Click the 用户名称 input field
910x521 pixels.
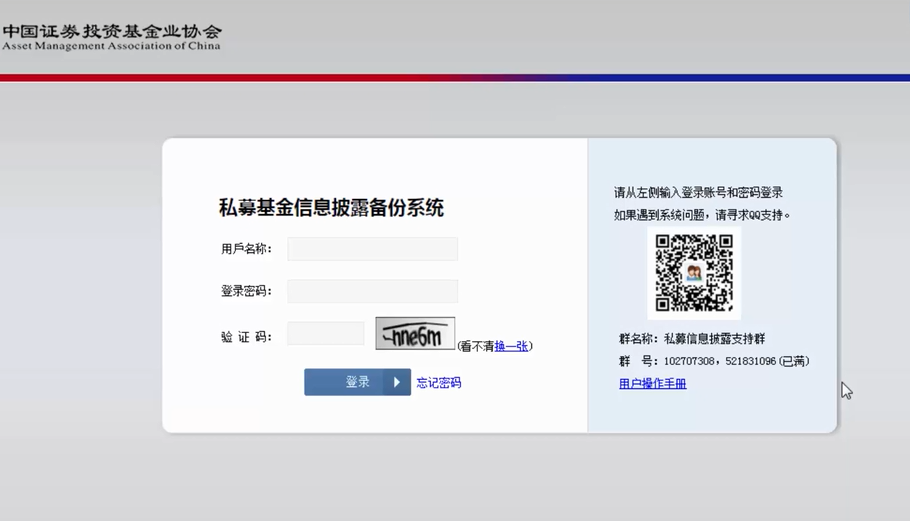pyautogui.click(x=372, y=249)
